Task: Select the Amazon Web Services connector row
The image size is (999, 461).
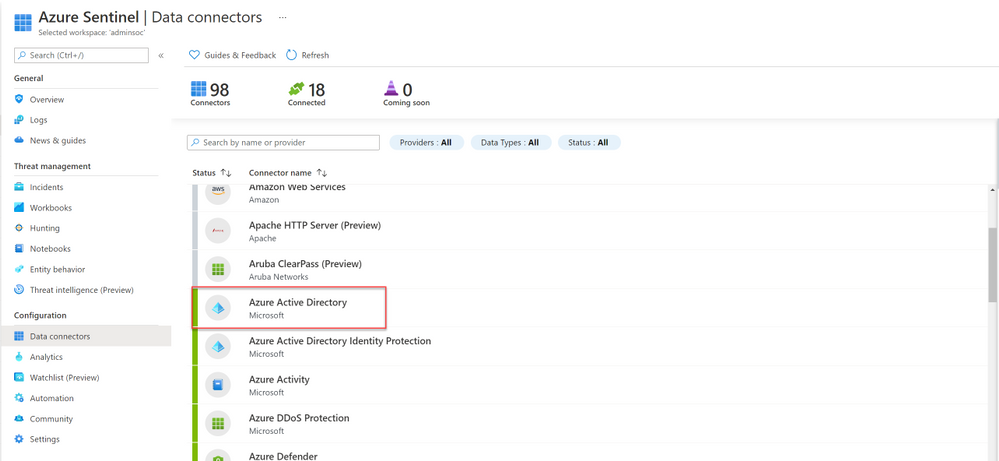Action: 590,197
